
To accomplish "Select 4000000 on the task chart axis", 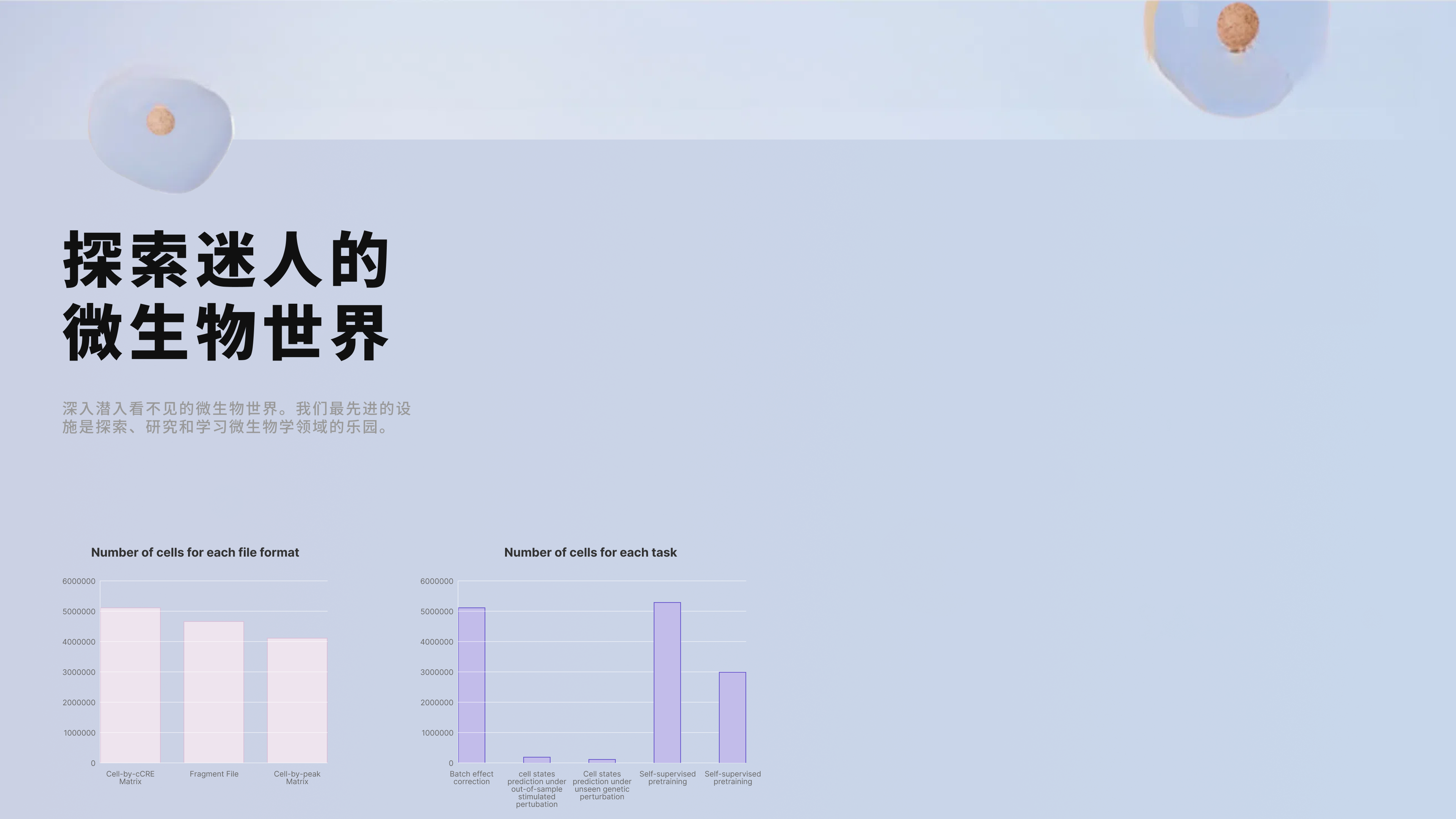I will point(436,642).
